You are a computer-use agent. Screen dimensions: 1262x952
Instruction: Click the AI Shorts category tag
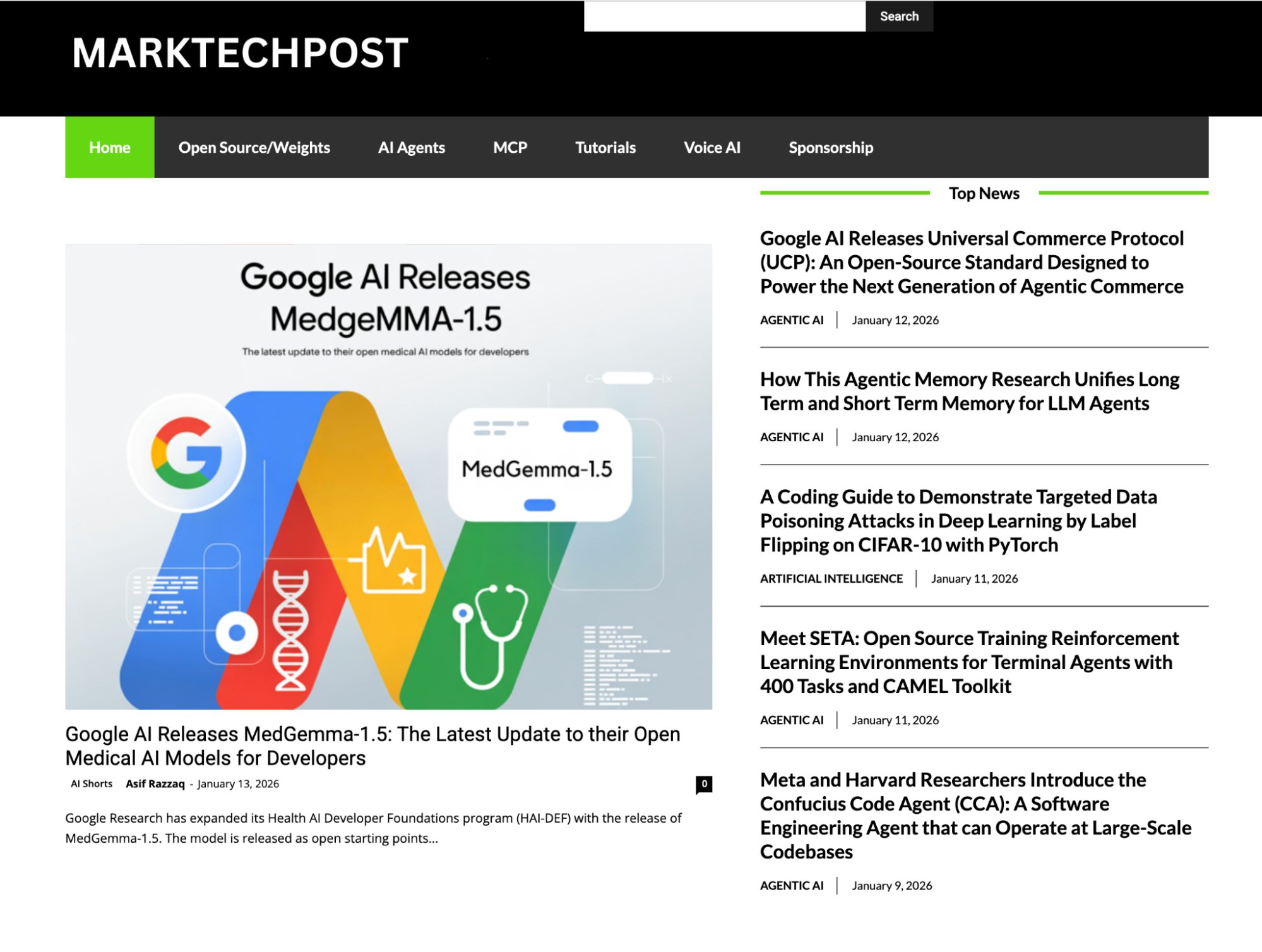coord(92,784)
